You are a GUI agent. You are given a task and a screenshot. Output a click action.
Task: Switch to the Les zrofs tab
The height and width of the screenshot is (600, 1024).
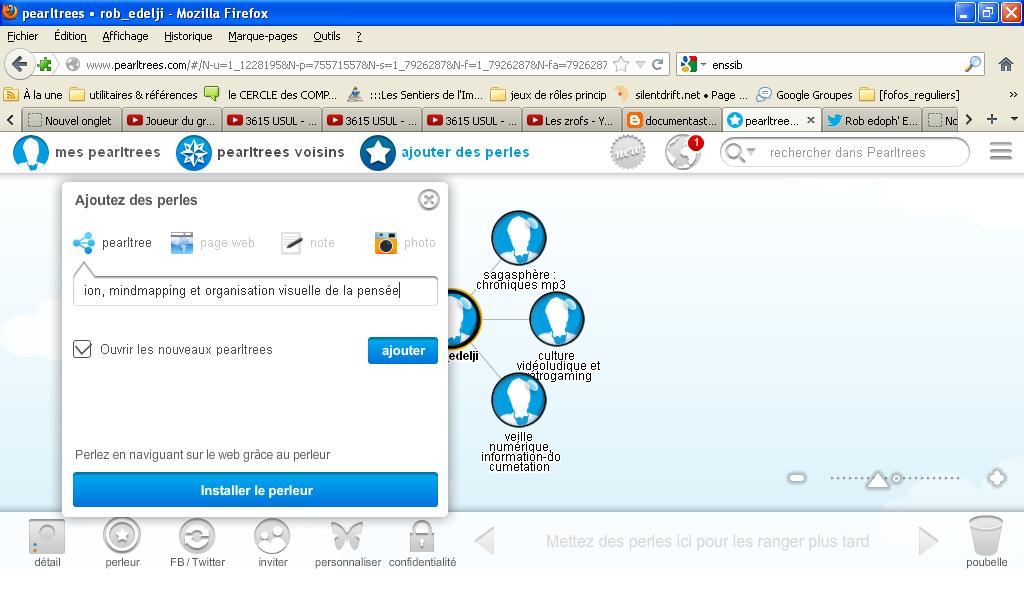click(571, 121)
